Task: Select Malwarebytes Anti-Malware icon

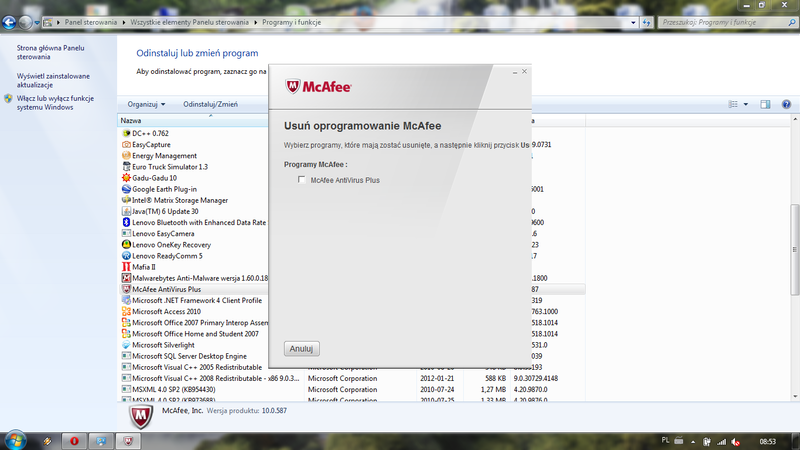Action: coord(126,278)
